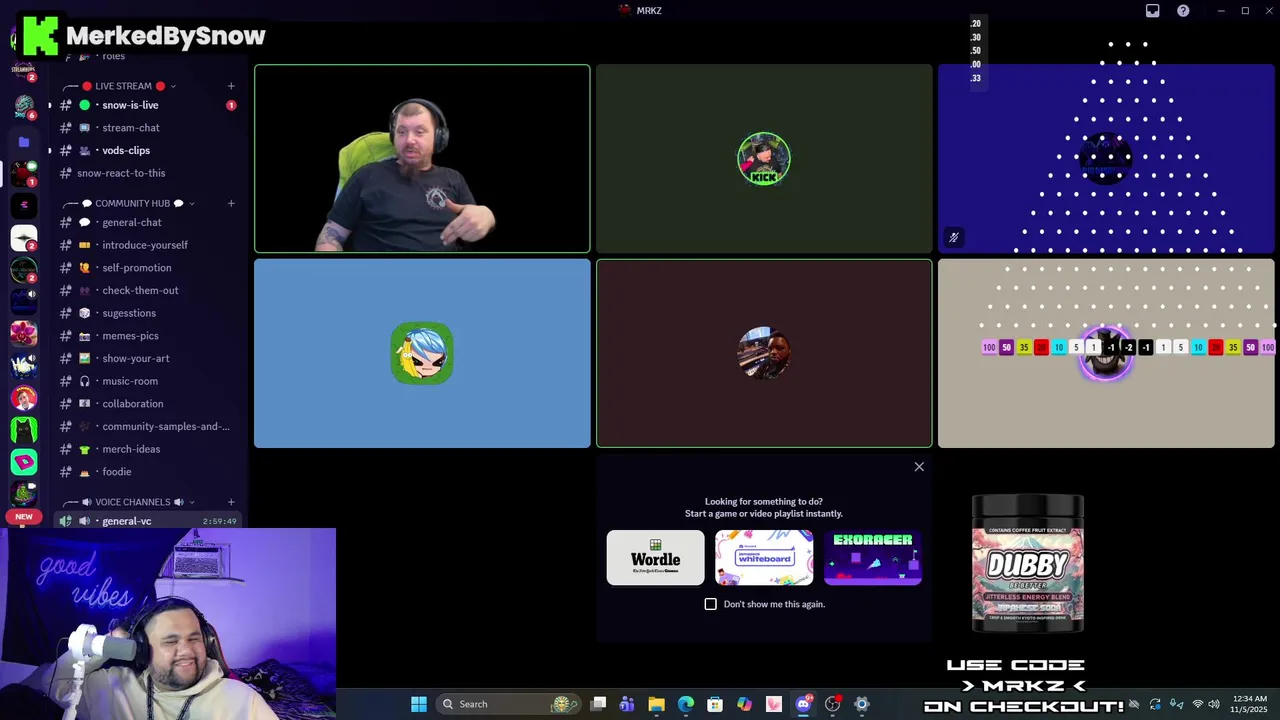This screenshot has height=720, width=1280.
Task: Switch to Discord in the taskbar
Action: click(803, 704)
